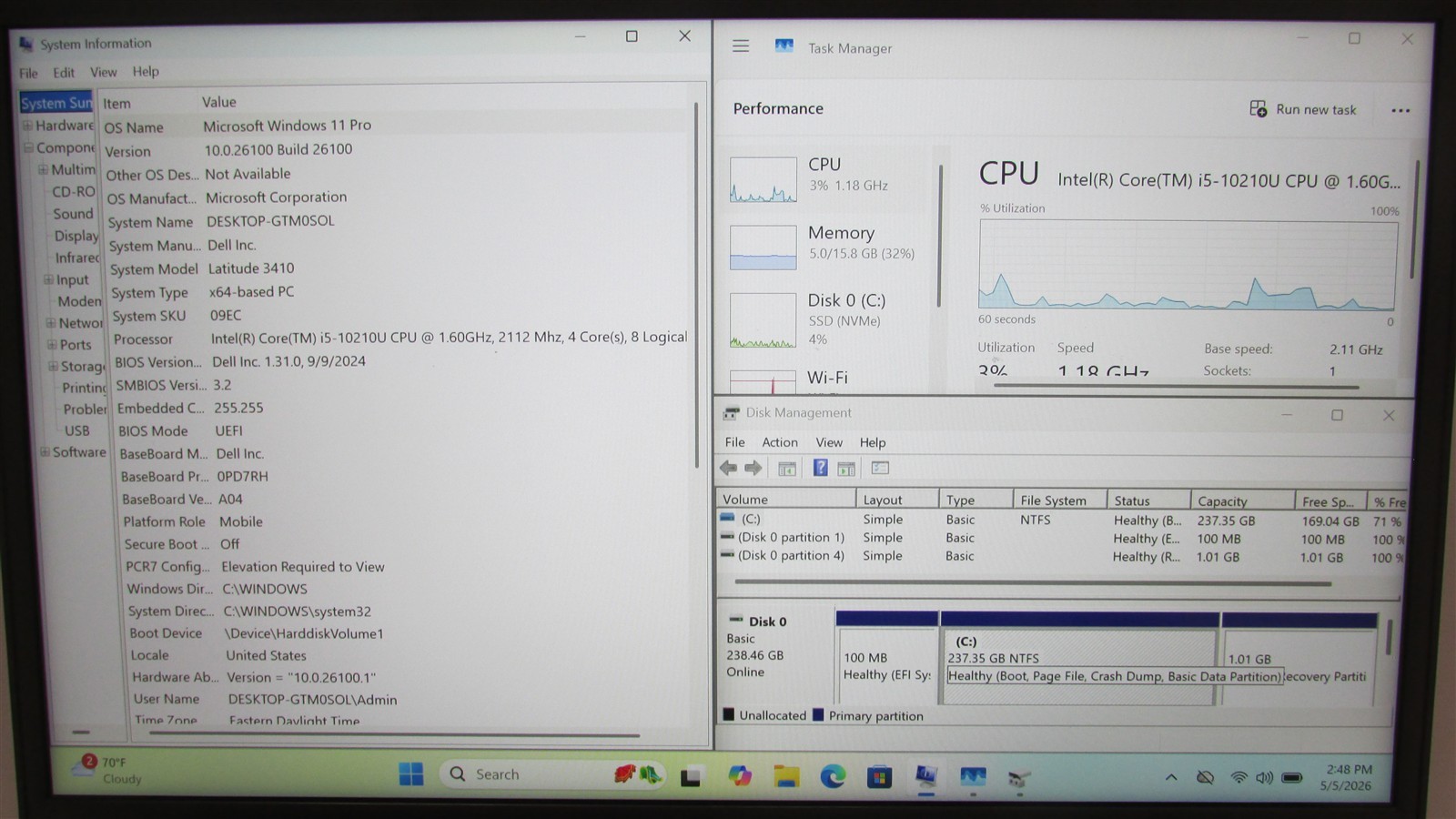1456x819 pixels.
Task: Select the Wi-Fi performance entry
Action: point(826,378)
